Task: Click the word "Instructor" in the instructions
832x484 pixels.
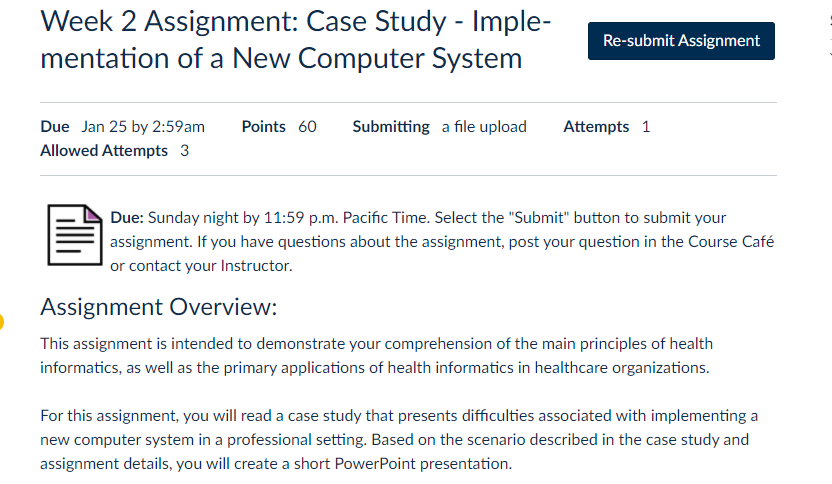Action: 255,265
